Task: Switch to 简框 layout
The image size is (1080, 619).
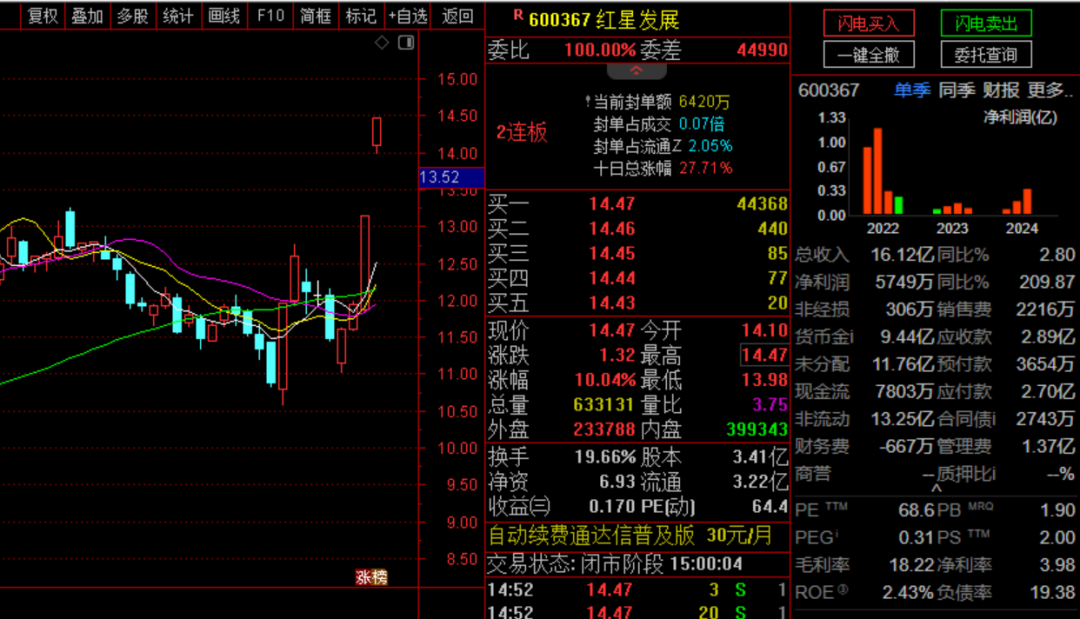Action: point(315,16)
